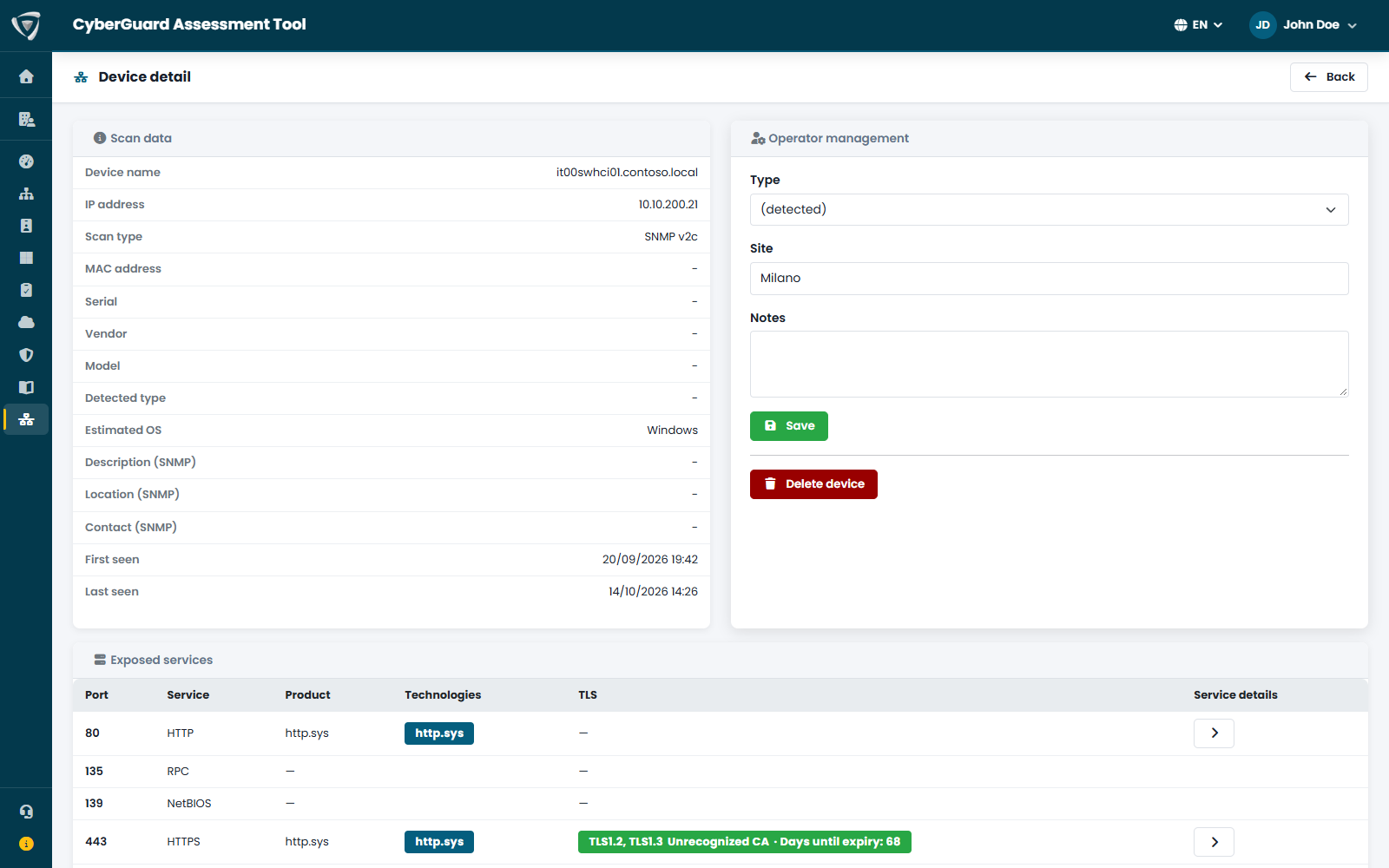Click the IP address 10.10.200.21 value
The width and height of the screenshot is (1389, 868).
click(668, 205)
